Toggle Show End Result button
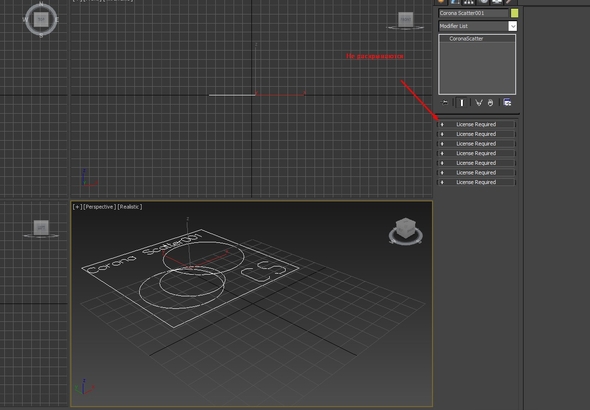Screen dimensions: 590x410 pyautogui.click(x=462, y=102)
